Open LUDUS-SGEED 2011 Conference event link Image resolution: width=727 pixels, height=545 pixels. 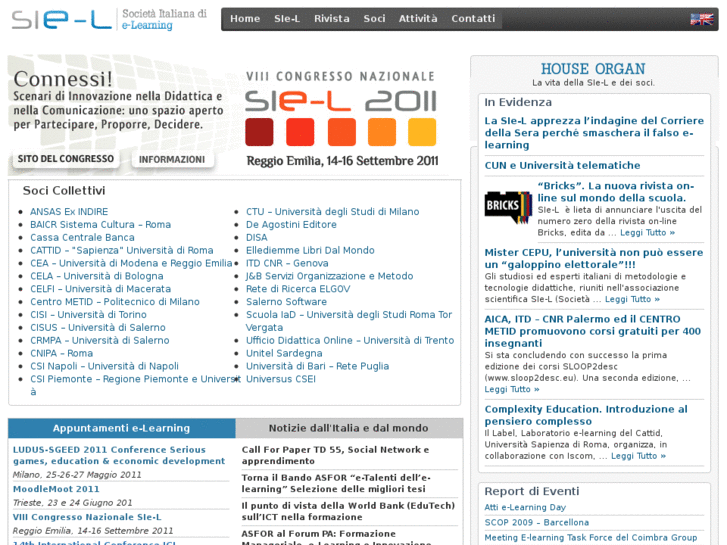(x=119, y=455)
